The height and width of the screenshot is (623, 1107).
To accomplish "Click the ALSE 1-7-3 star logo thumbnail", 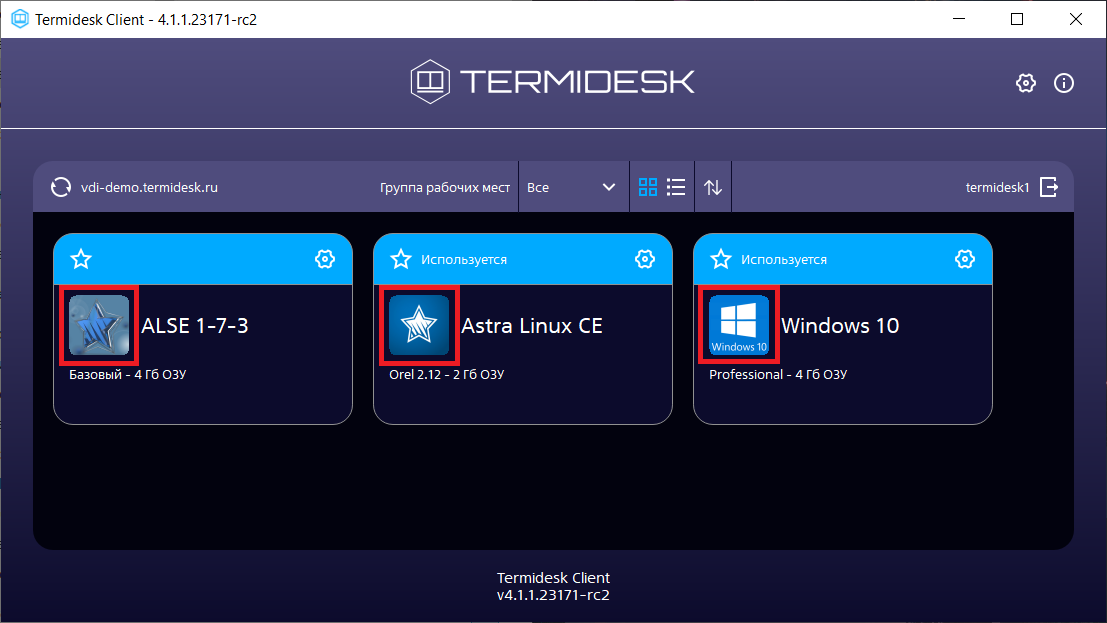I will point(99,325).
